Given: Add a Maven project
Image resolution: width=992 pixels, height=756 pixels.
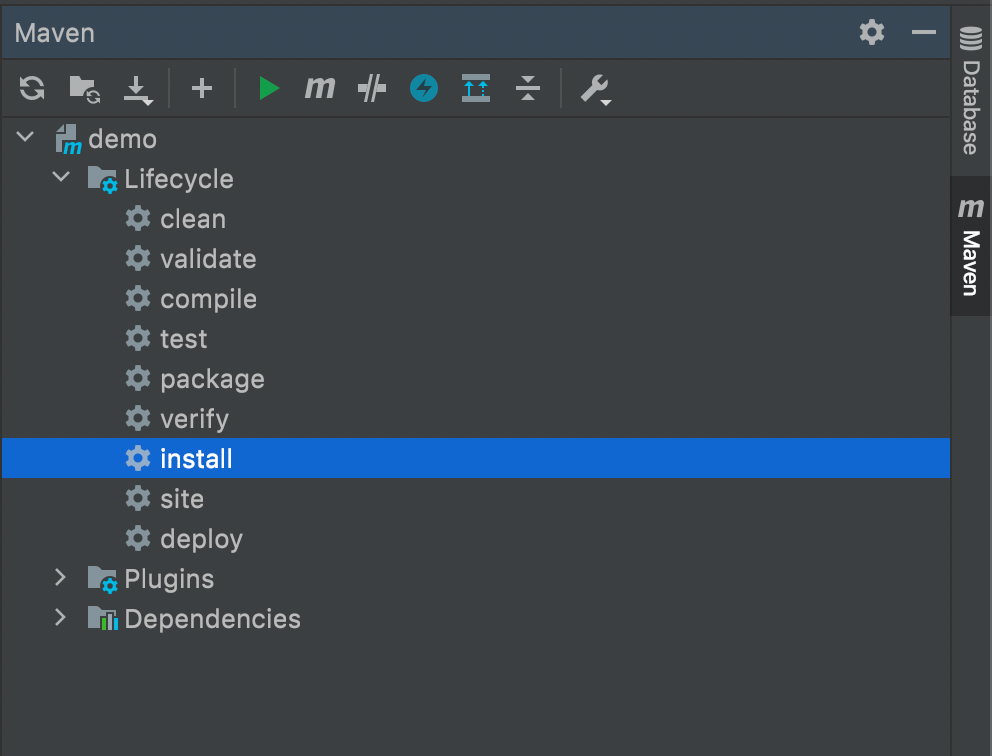Looking at the screenshot, I should point(202,89).
